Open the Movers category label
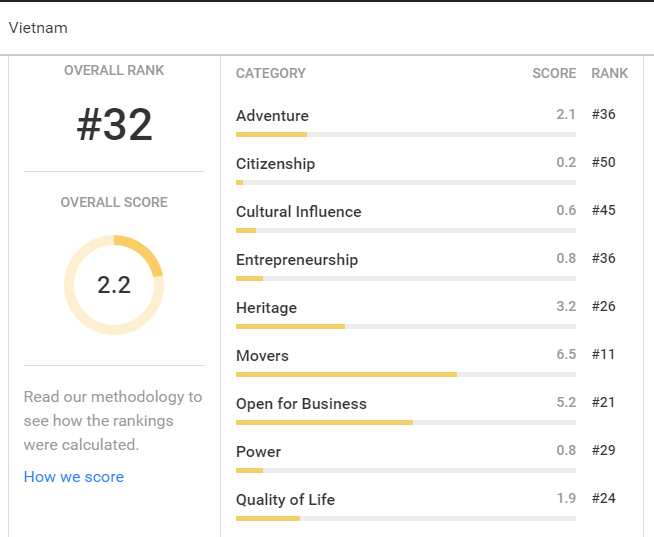Screen dimensions: 654x537 pos(262,356)
